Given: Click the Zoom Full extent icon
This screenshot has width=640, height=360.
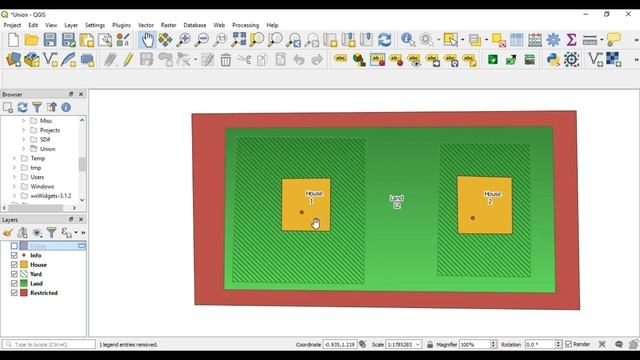Looking at the screenshot, I should click(238, 40).
